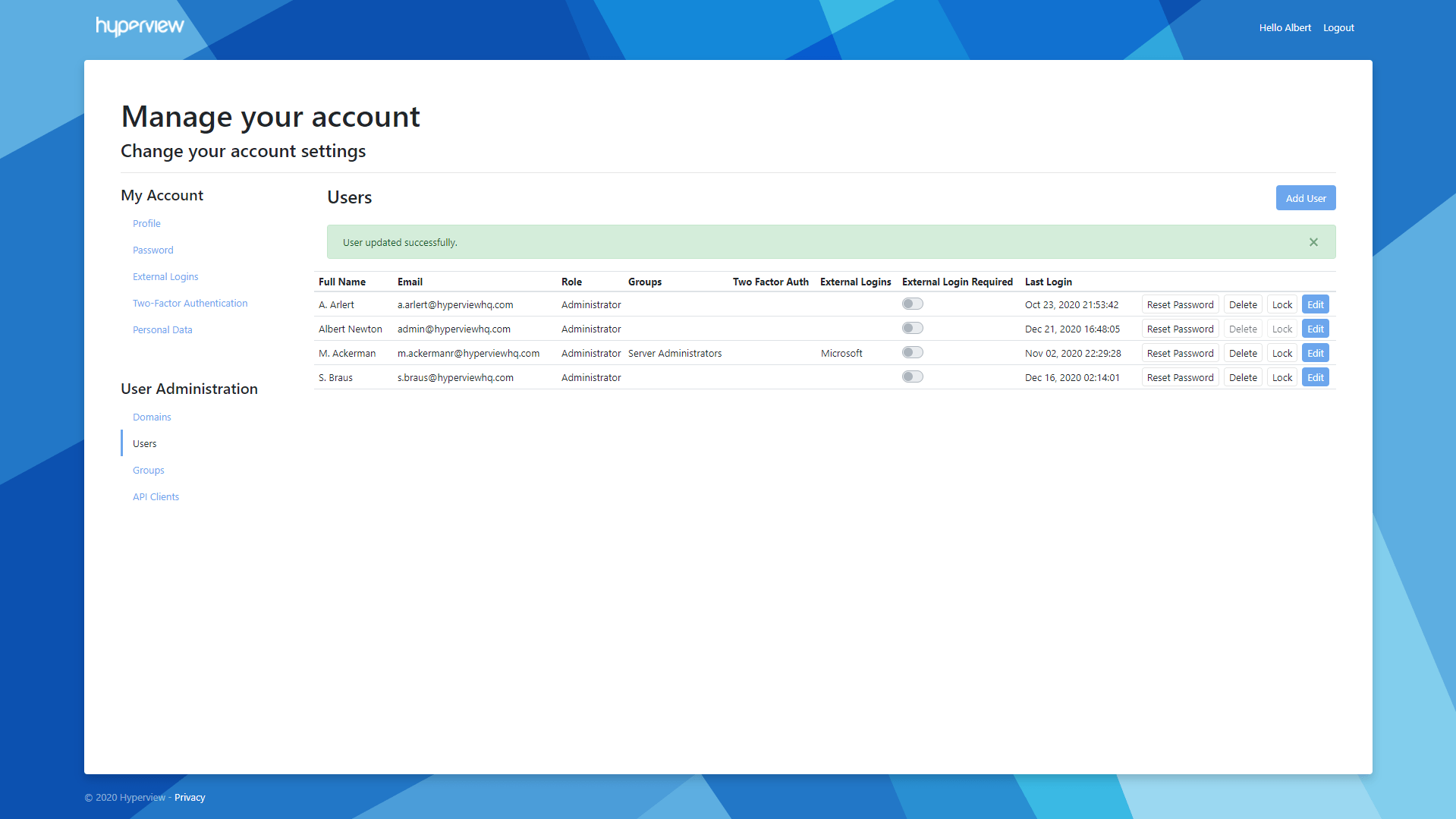The width and height of the screenshot is (1456, 819).
Task: Click the Logout link
Action: 1338,27
